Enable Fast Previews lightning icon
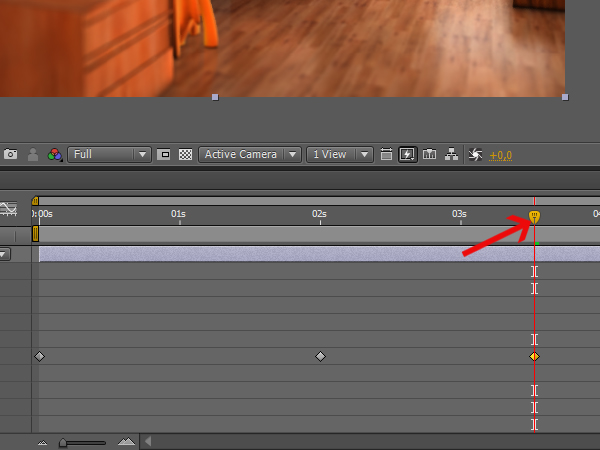The width and height of the screenshot is (600, 450). coord(407,155)
